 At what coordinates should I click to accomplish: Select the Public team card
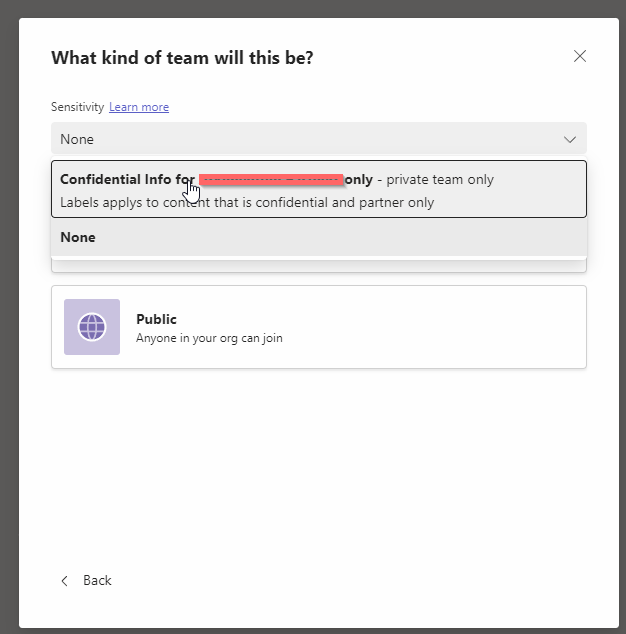(319, 327)
